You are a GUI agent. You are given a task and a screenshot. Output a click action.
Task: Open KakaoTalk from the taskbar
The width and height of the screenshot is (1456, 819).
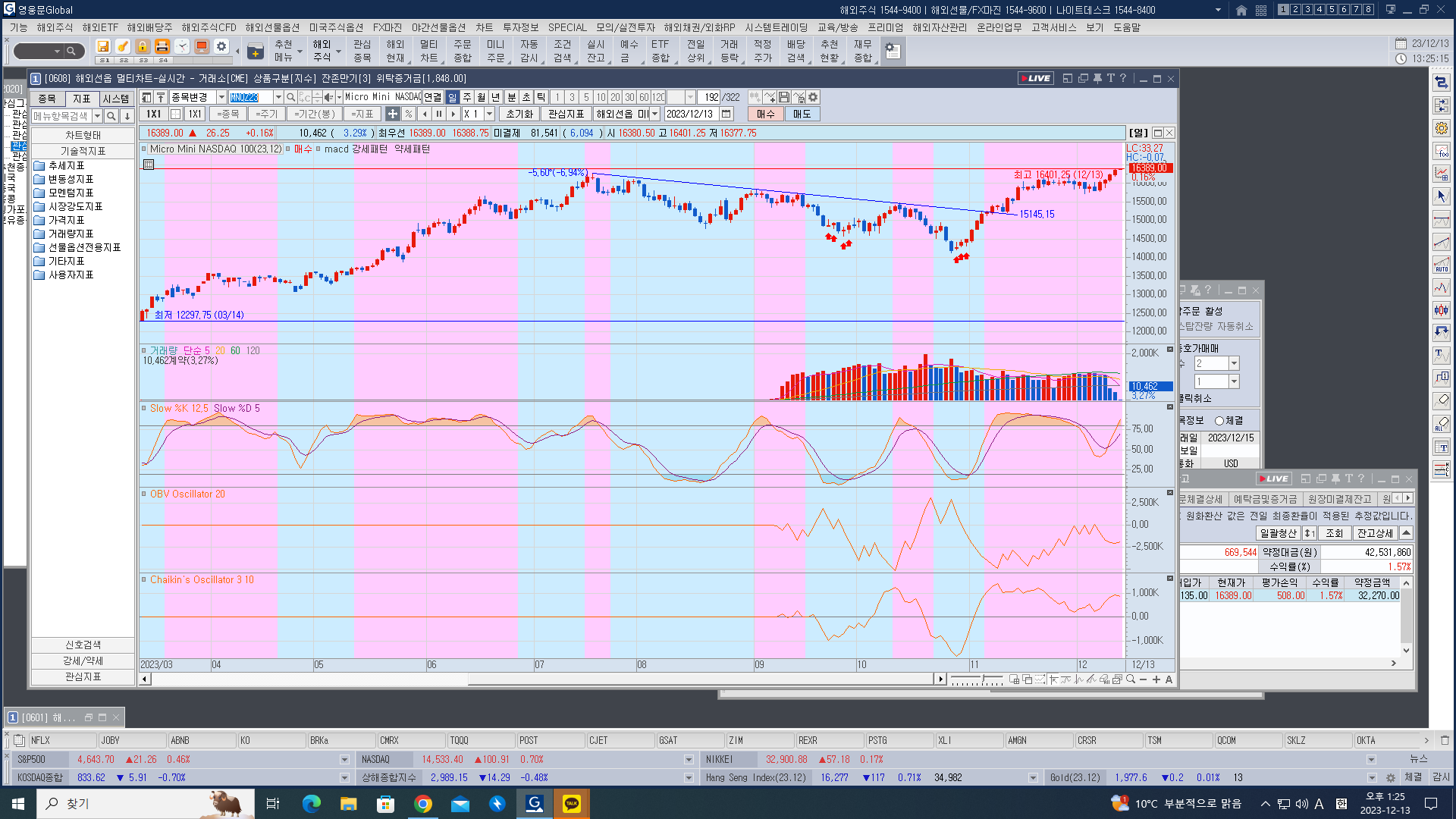[x=572, y=804]
